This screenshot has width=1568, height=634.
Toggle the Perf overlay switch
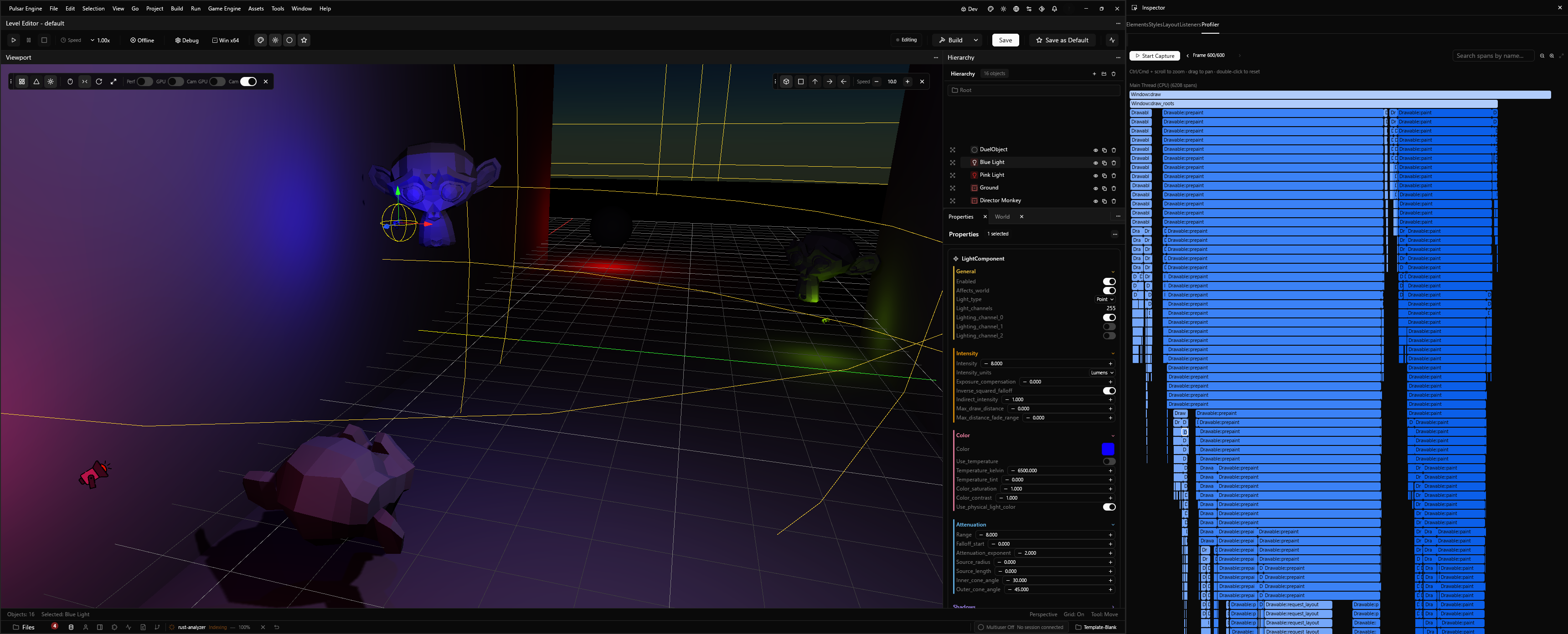click(145, 82)
